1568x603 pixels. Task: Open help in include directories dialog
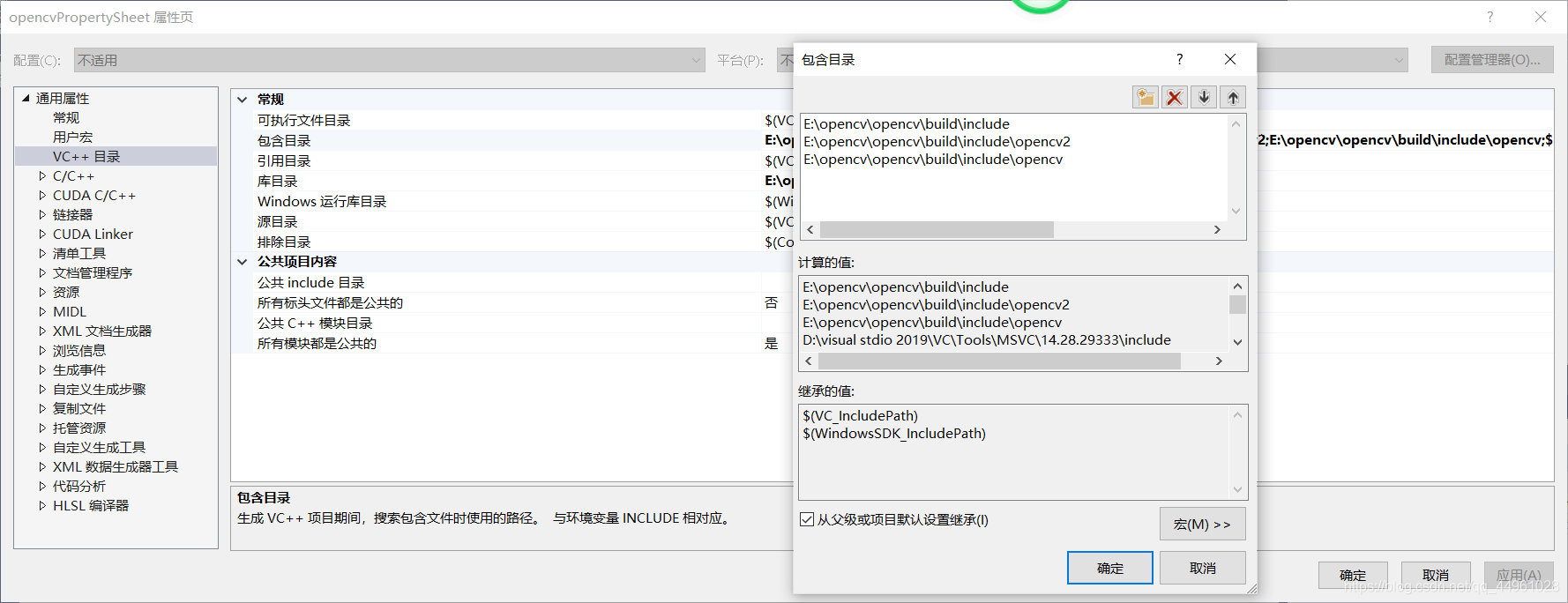1179,59
